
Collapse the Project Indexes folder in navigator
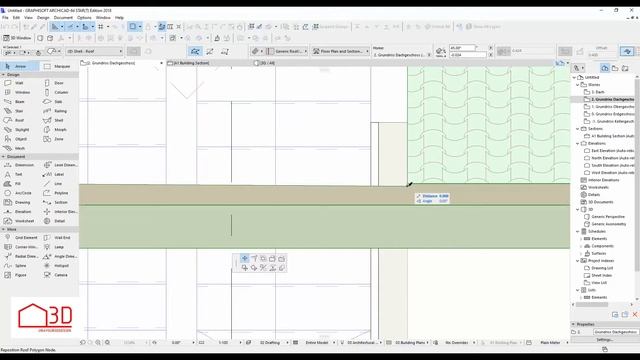(x=578, y=261)
